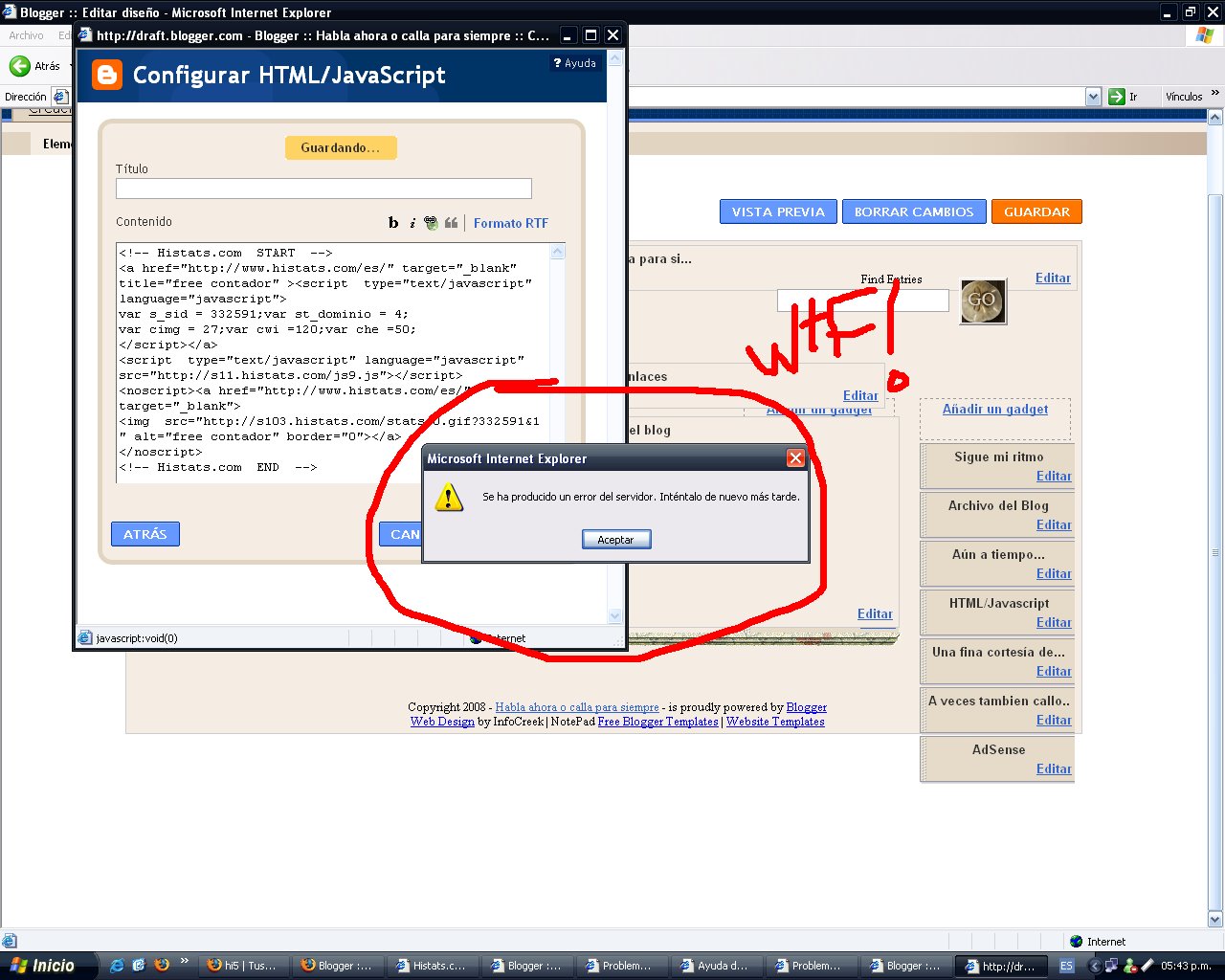Image resolution: width=1225 pixels, height=980 pixels.
Task: Open the Website Templates footer link
Action: pos(775,722)
